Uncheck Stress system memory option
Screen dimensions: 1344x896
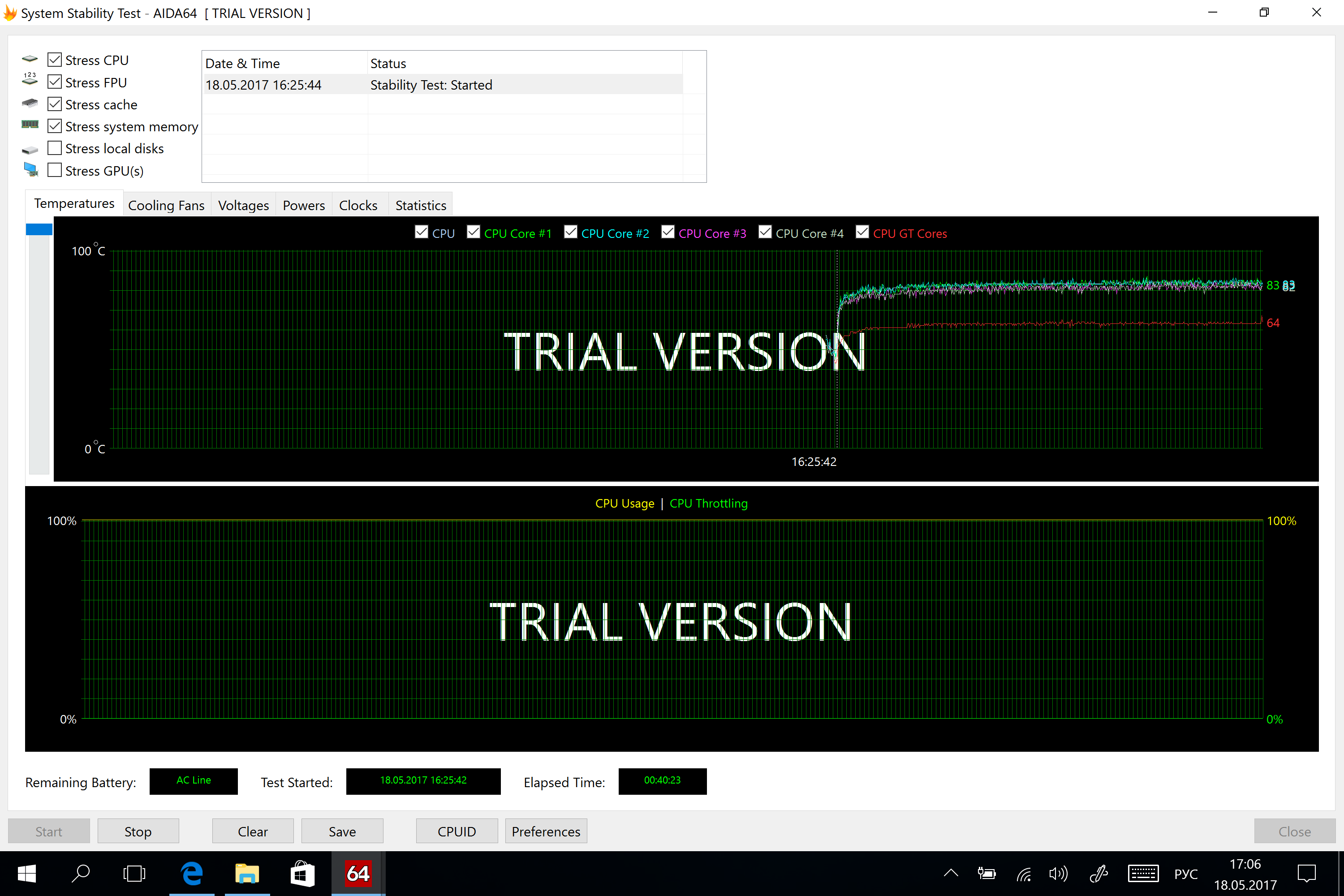54,126
